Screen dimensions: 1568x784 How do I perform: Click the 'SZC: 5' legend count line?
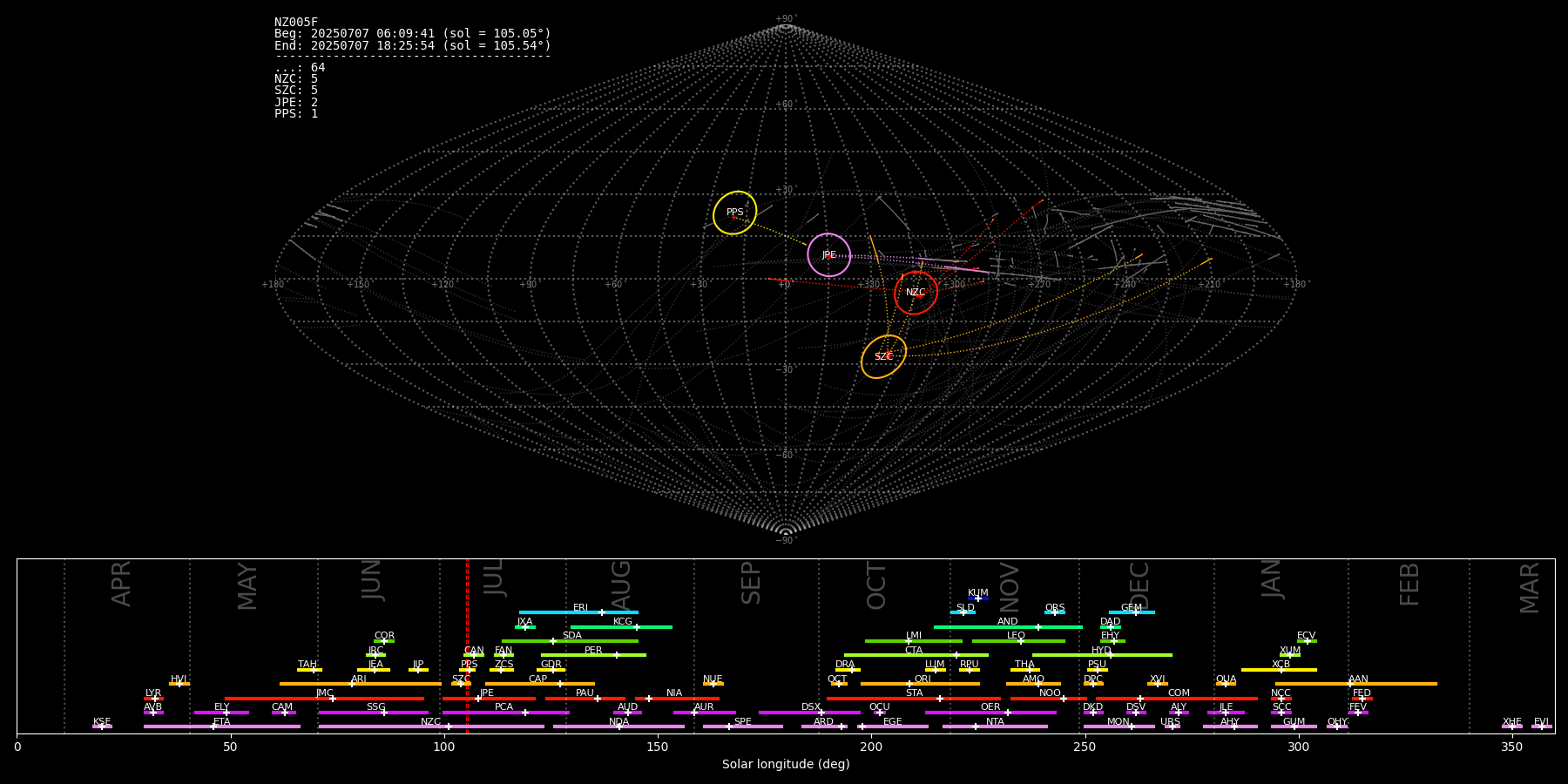296,91
